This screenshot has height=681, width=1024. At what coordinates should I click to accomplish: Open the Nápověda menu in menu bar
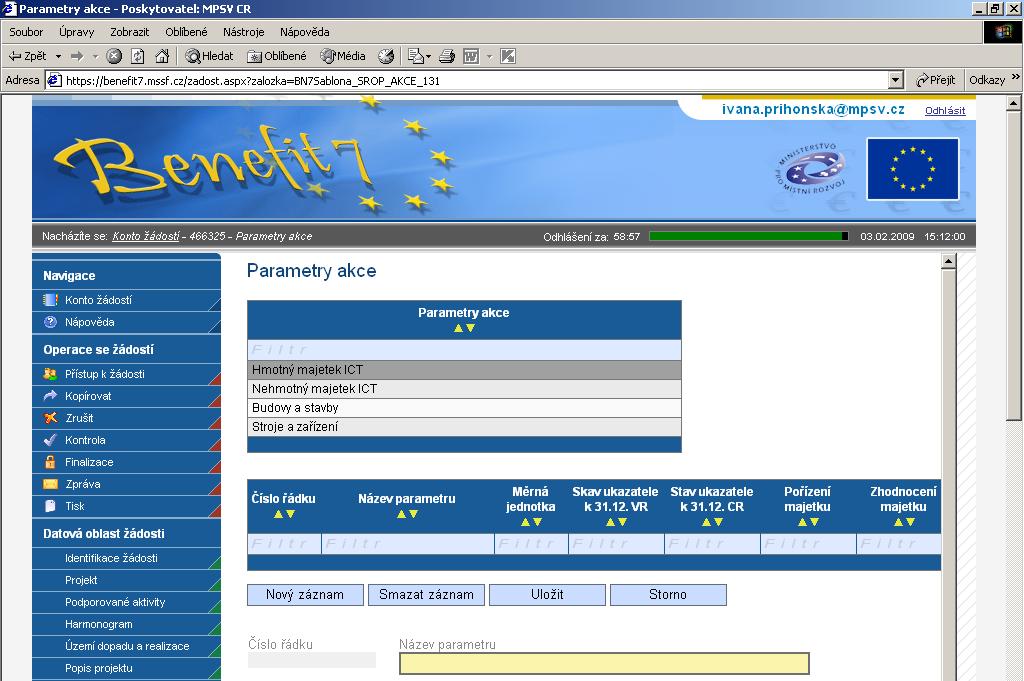click(304, 32)
